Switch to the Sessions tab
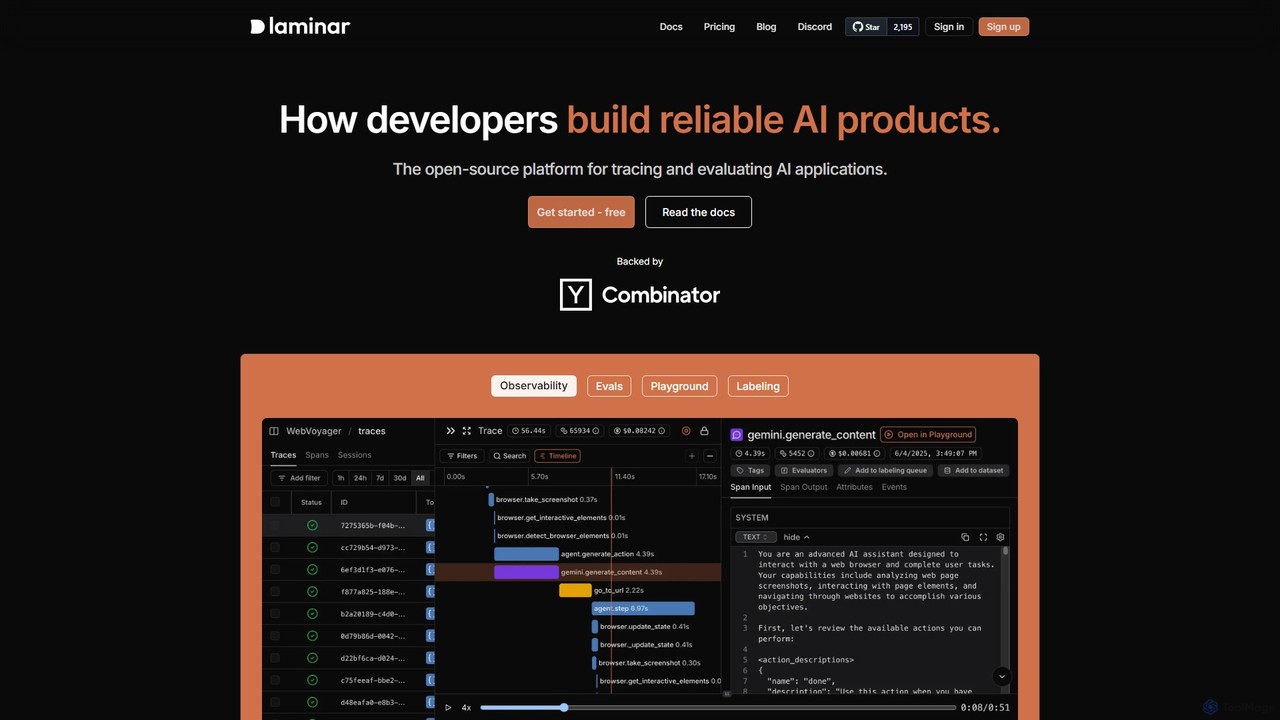 pyautogui.click(x=354, y=455)
